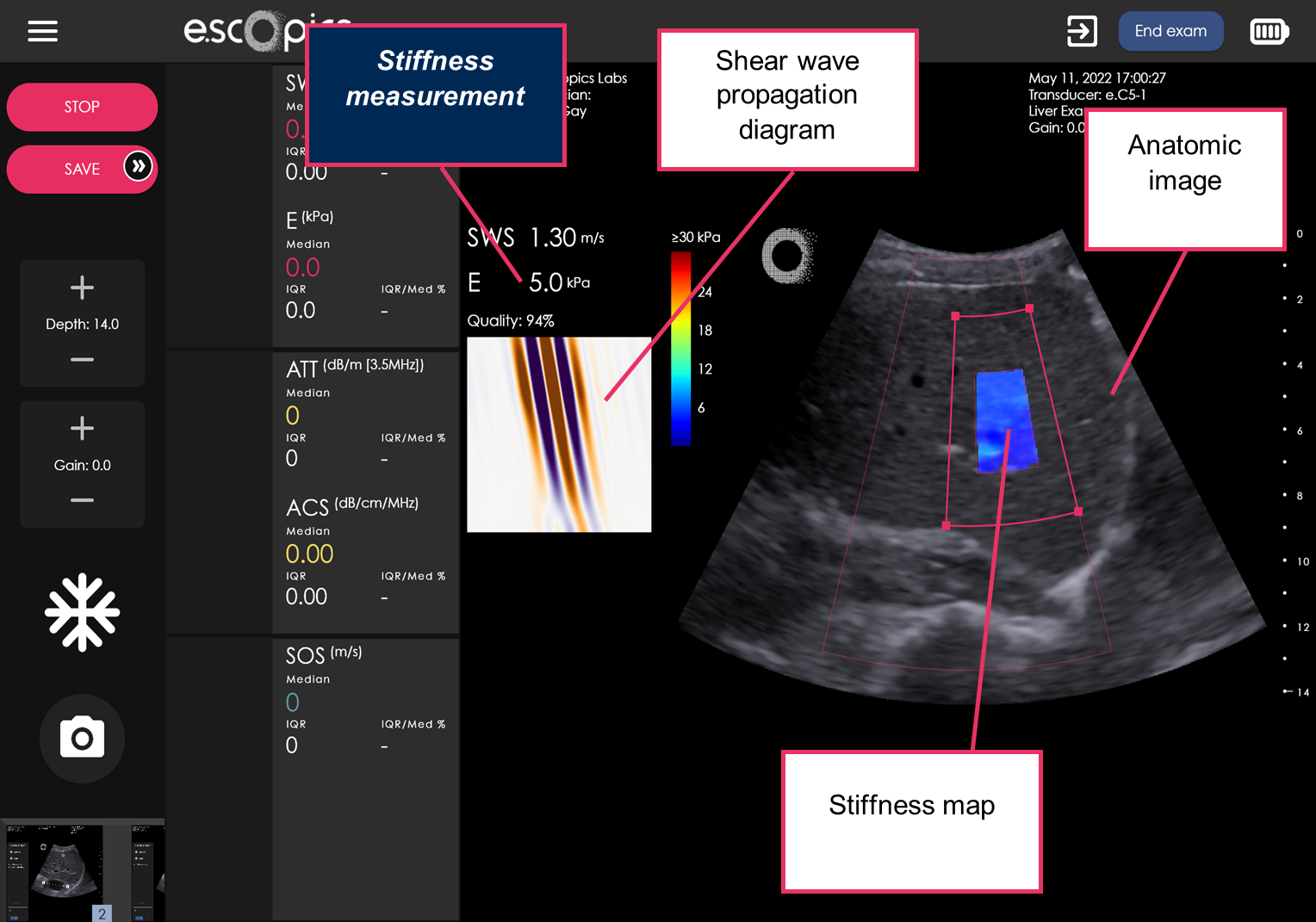1316x922 pixels.
Task: Increase gain with plus button
Action: [x=82, y=428]
